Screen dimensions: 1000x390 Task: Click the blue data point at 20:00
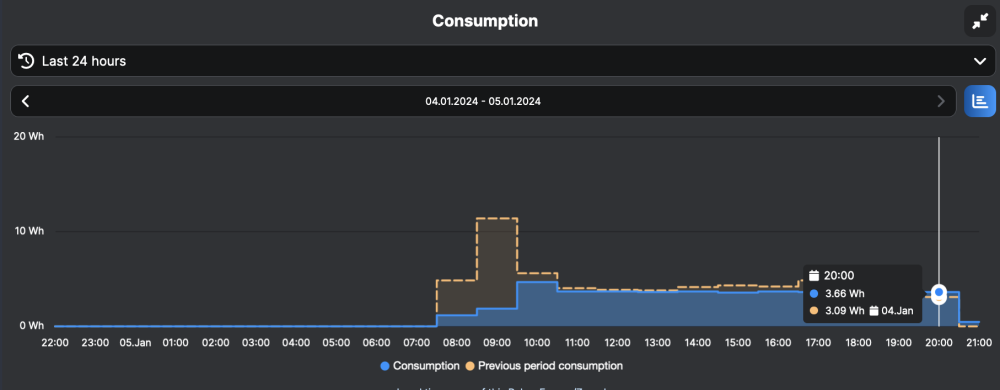pos(939,292)
